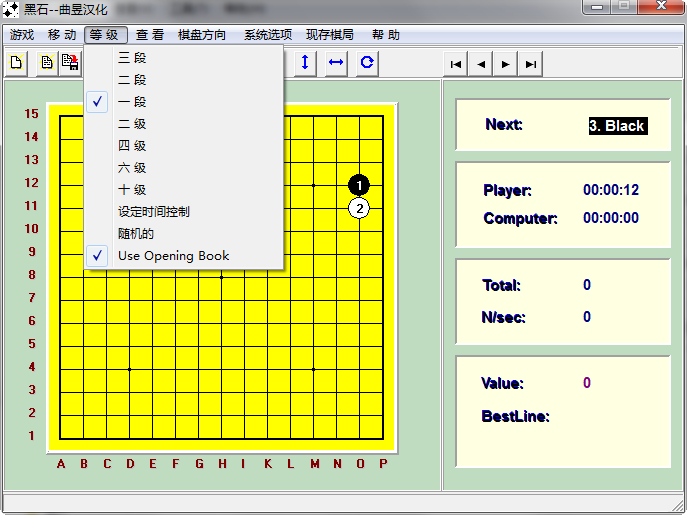The width and height of the screenshot is (687, 515).
Task: Select the checked 一段 level option
Action: pyautogui.click(x=132, y=102)
